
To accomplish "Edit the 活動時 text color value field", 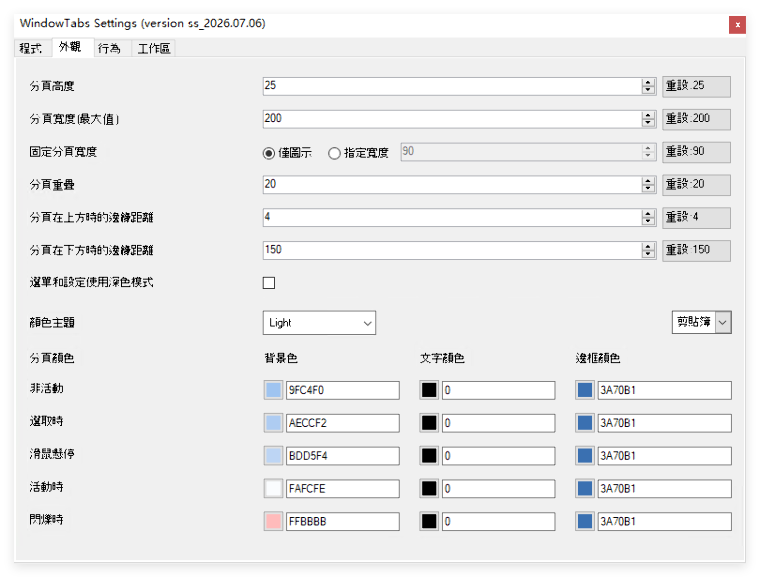I will (x=498, y=489).
